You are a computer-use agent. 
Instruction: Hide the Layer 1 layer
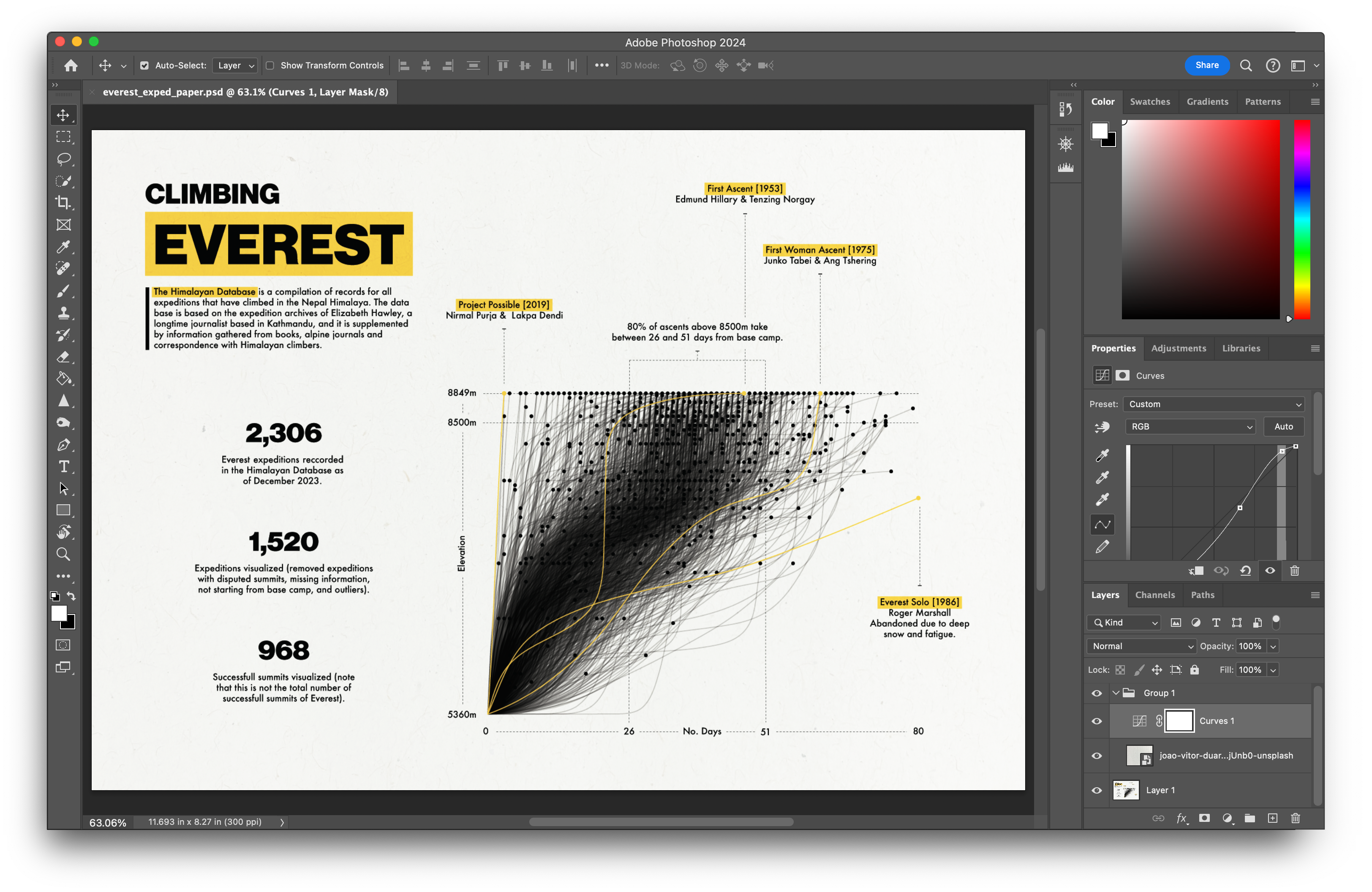click(1097, 791)
